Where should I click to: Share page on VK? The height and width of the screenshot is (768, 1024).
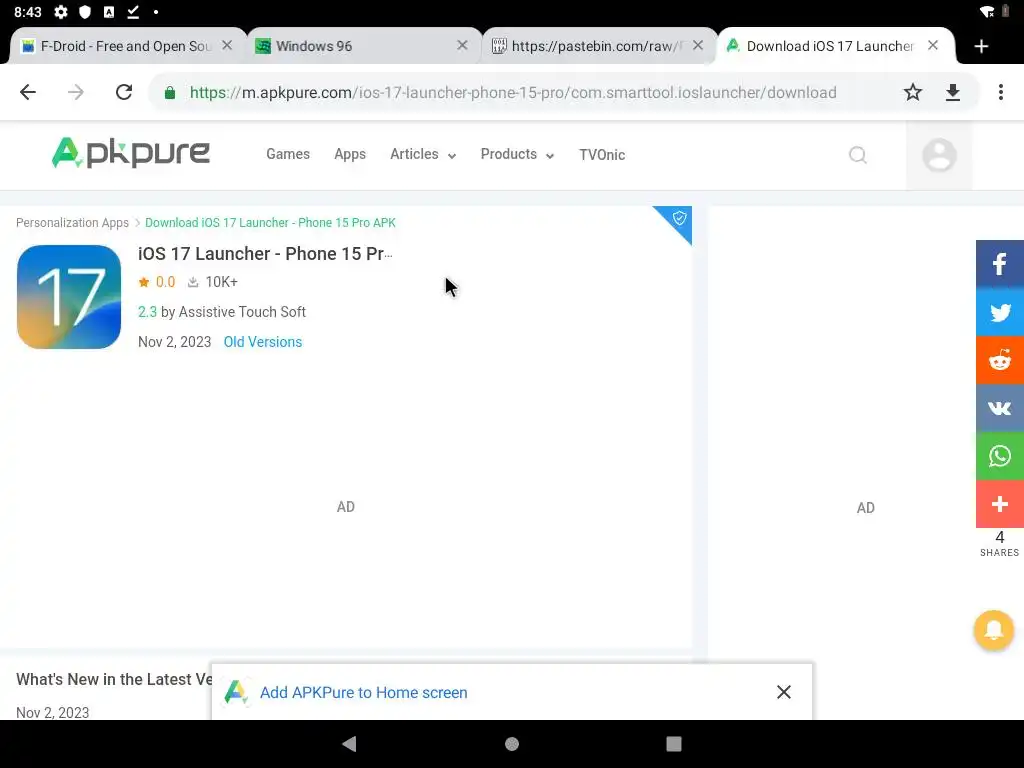(1000, 408)
